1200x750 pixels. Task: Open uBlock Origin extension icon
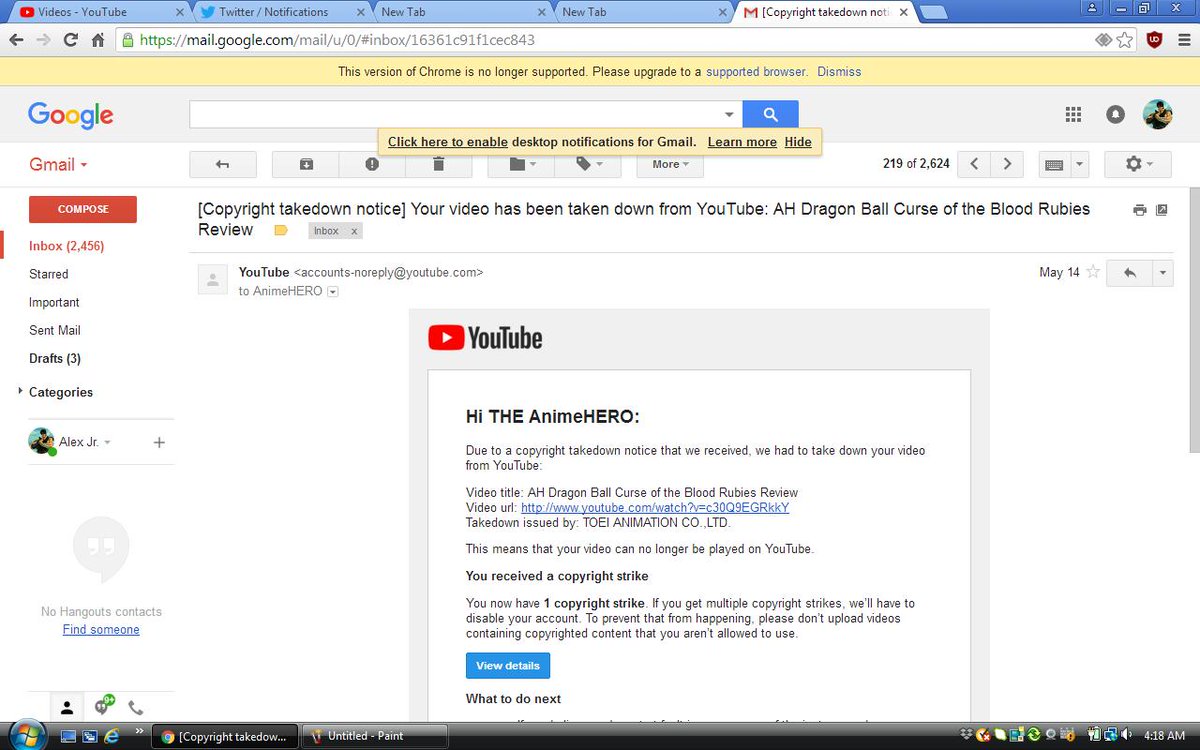pyautogui.click(x=1154, y=41)
